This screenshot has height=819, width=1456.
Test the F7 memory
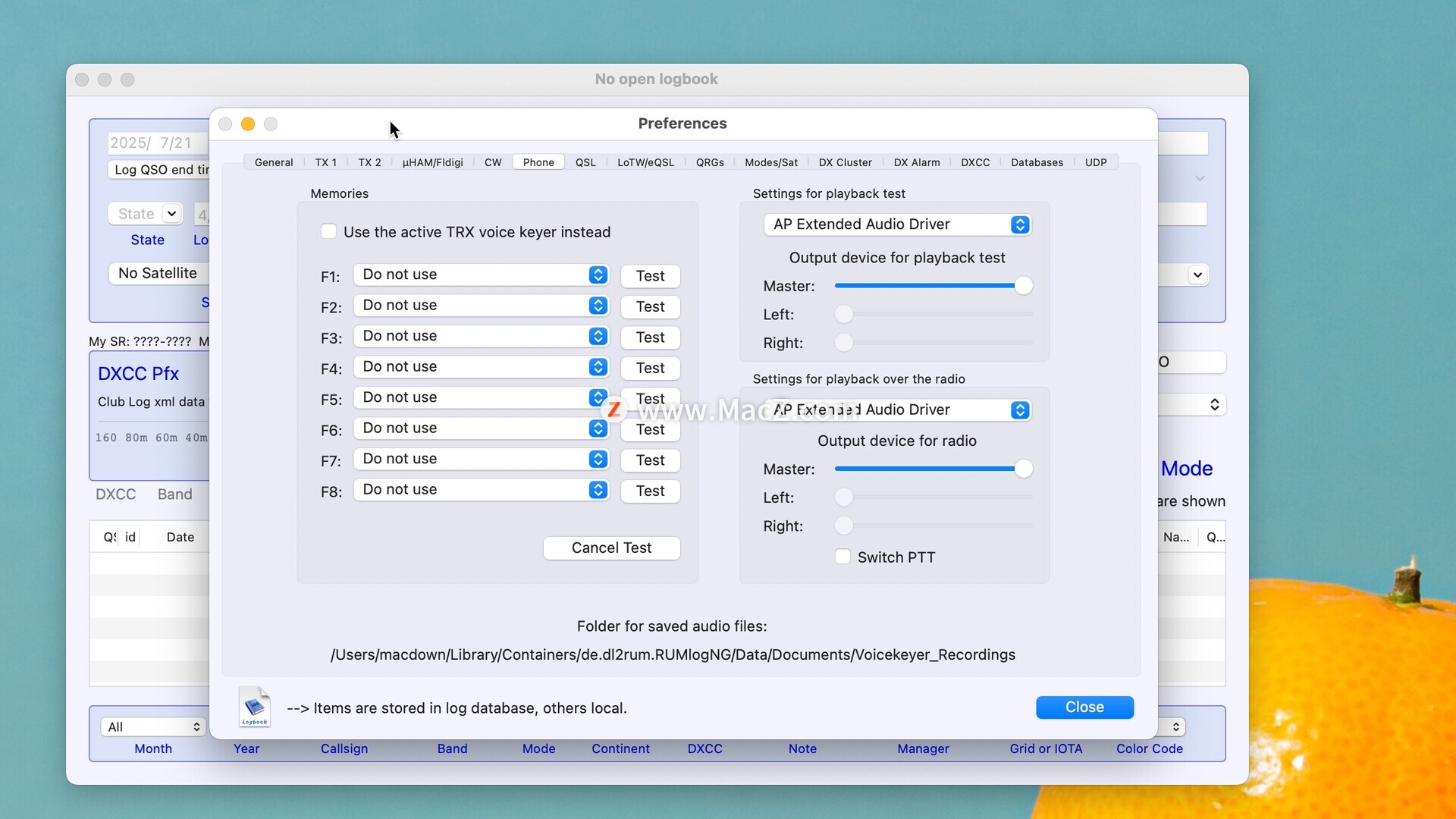coord(650,460)
